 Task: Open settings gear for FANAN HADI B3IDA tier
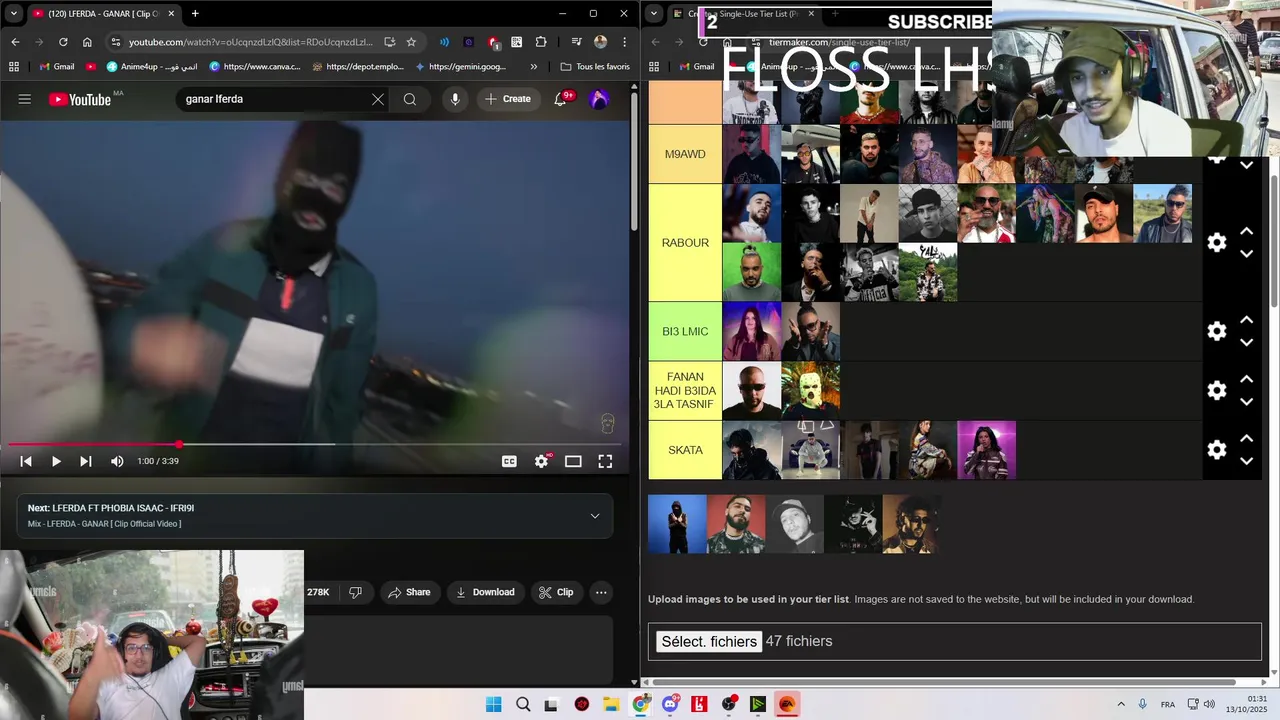(x=1217, y=390)
